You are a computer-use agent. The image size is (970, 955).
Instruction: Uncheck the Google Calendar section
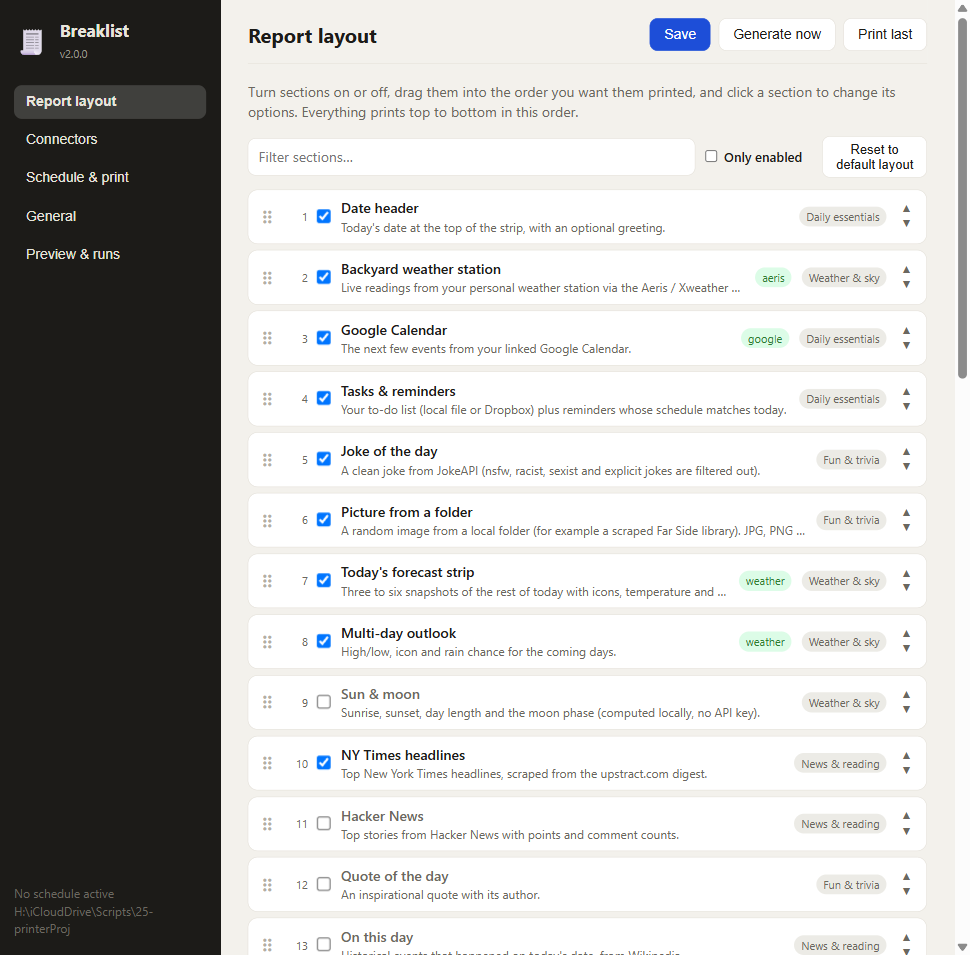(324, 338)
